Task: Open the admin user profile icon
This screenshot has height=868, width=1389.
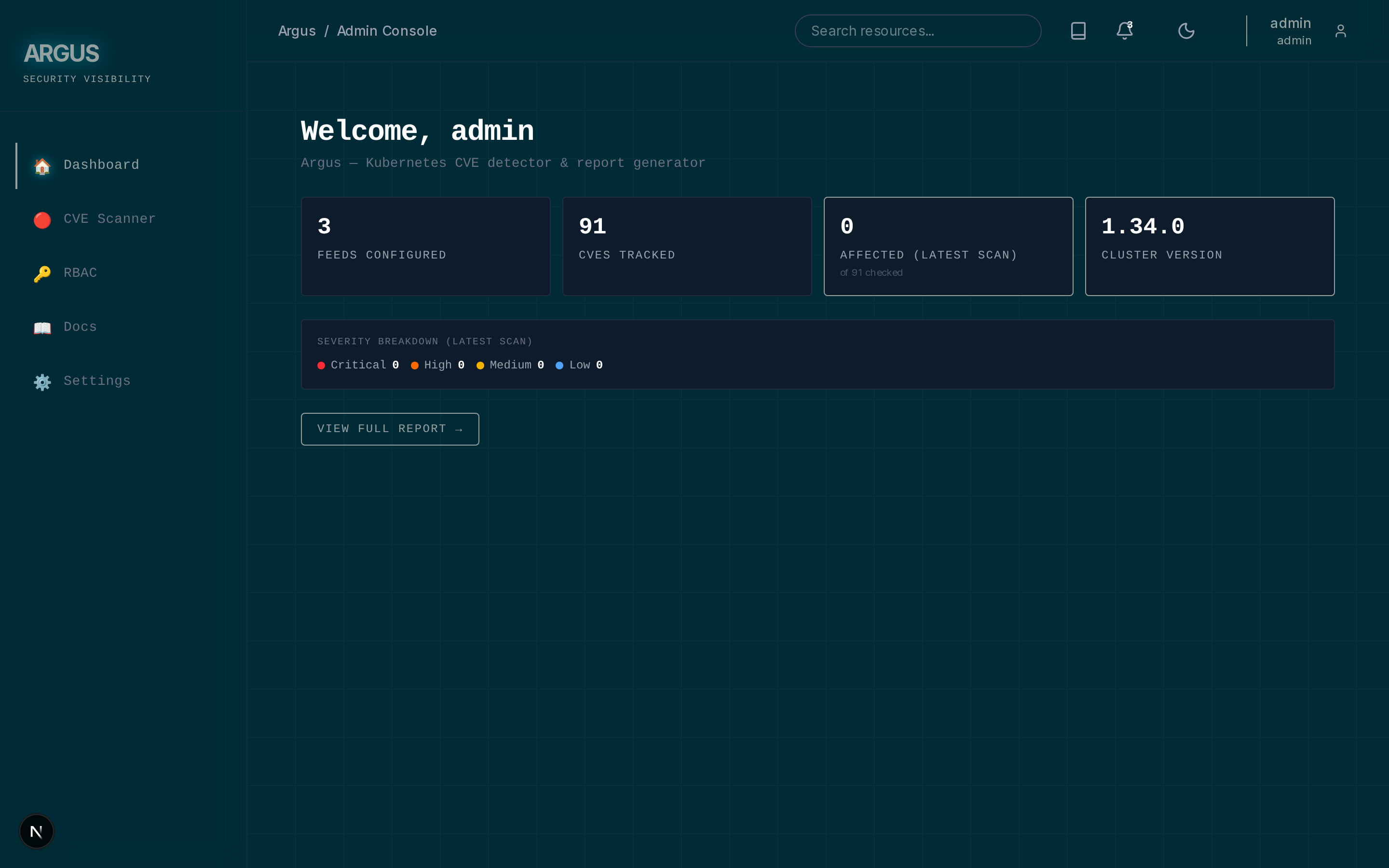Action: pyautogui.click(x=1340, y=31)
